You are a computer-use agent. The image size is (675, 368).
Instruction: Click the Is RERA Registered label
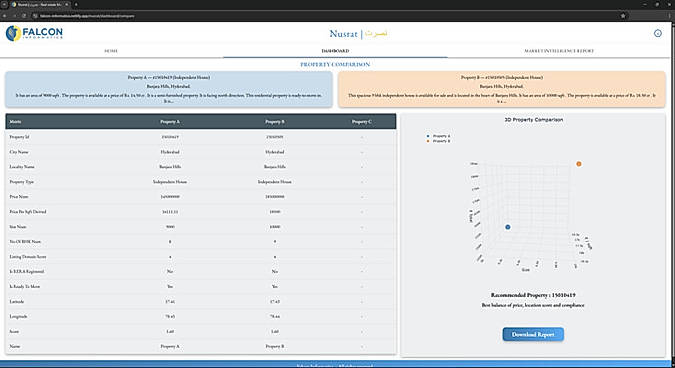[27, 272]
